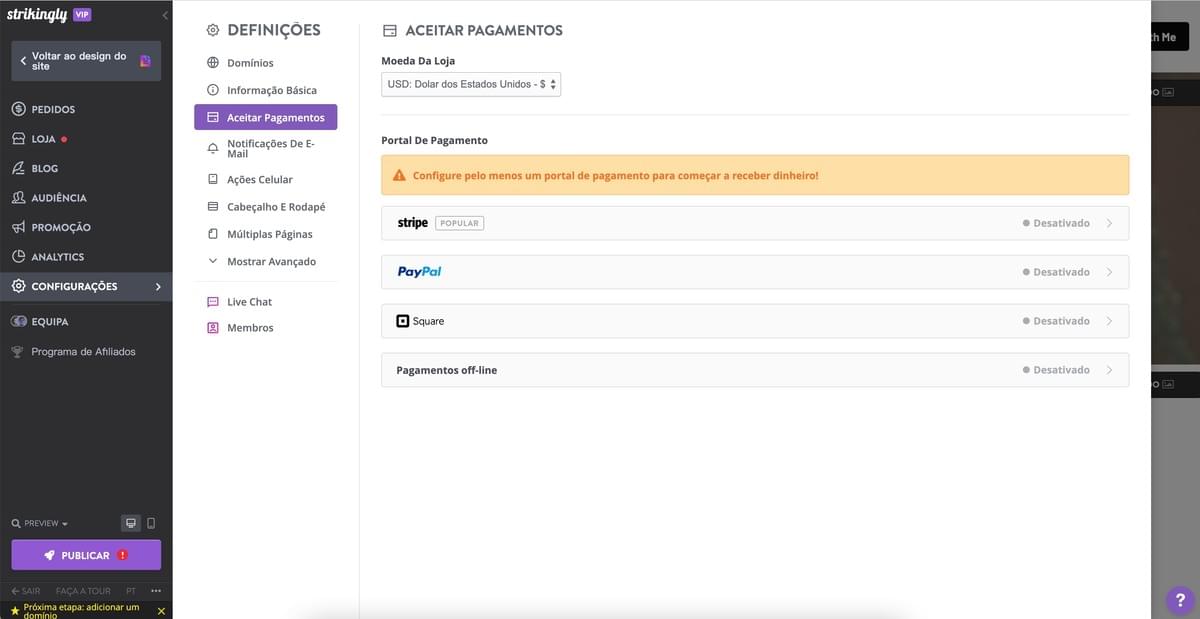
Task: Toggle the Desativado status on PayPal
Action: point(1057,271)
